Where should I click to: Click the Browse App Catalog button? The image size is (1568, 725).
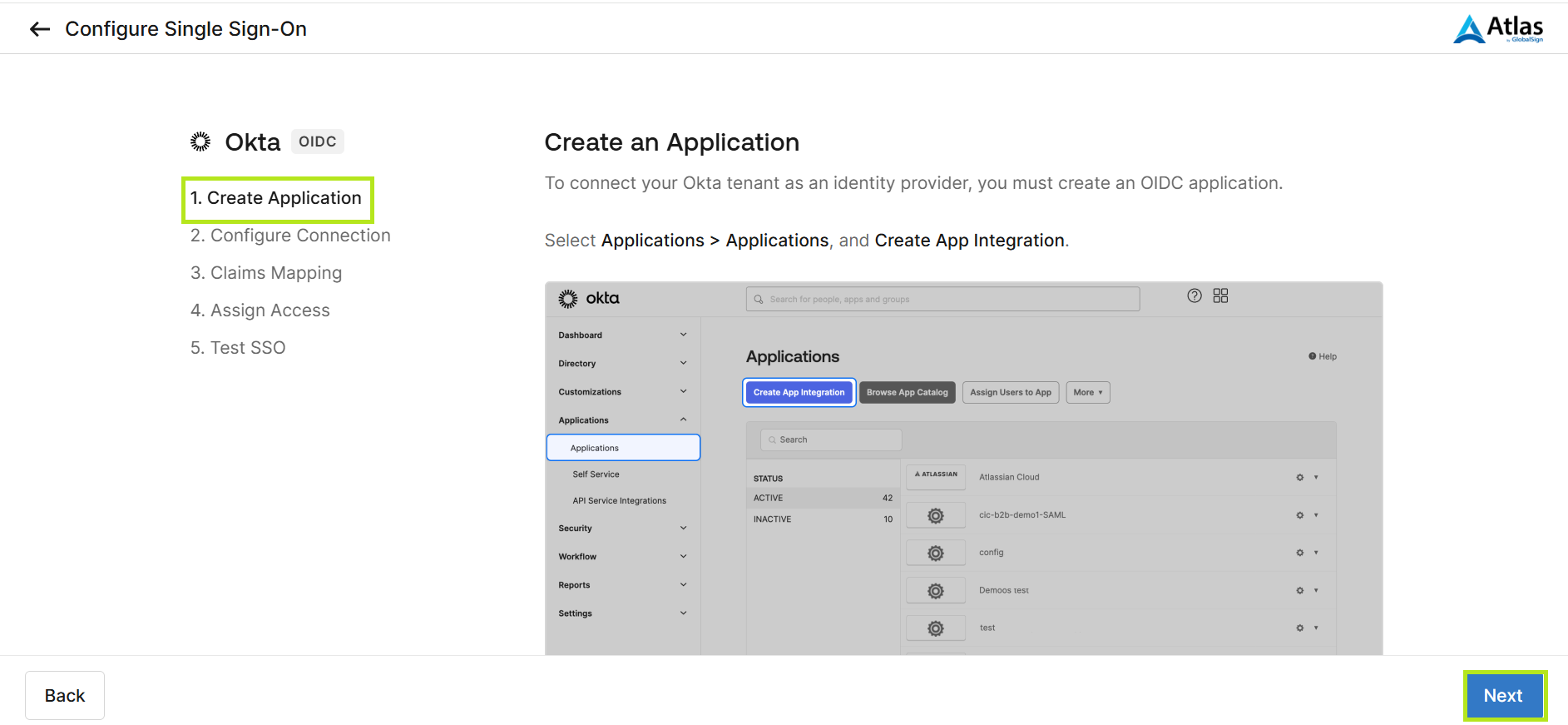pos(908,392)
